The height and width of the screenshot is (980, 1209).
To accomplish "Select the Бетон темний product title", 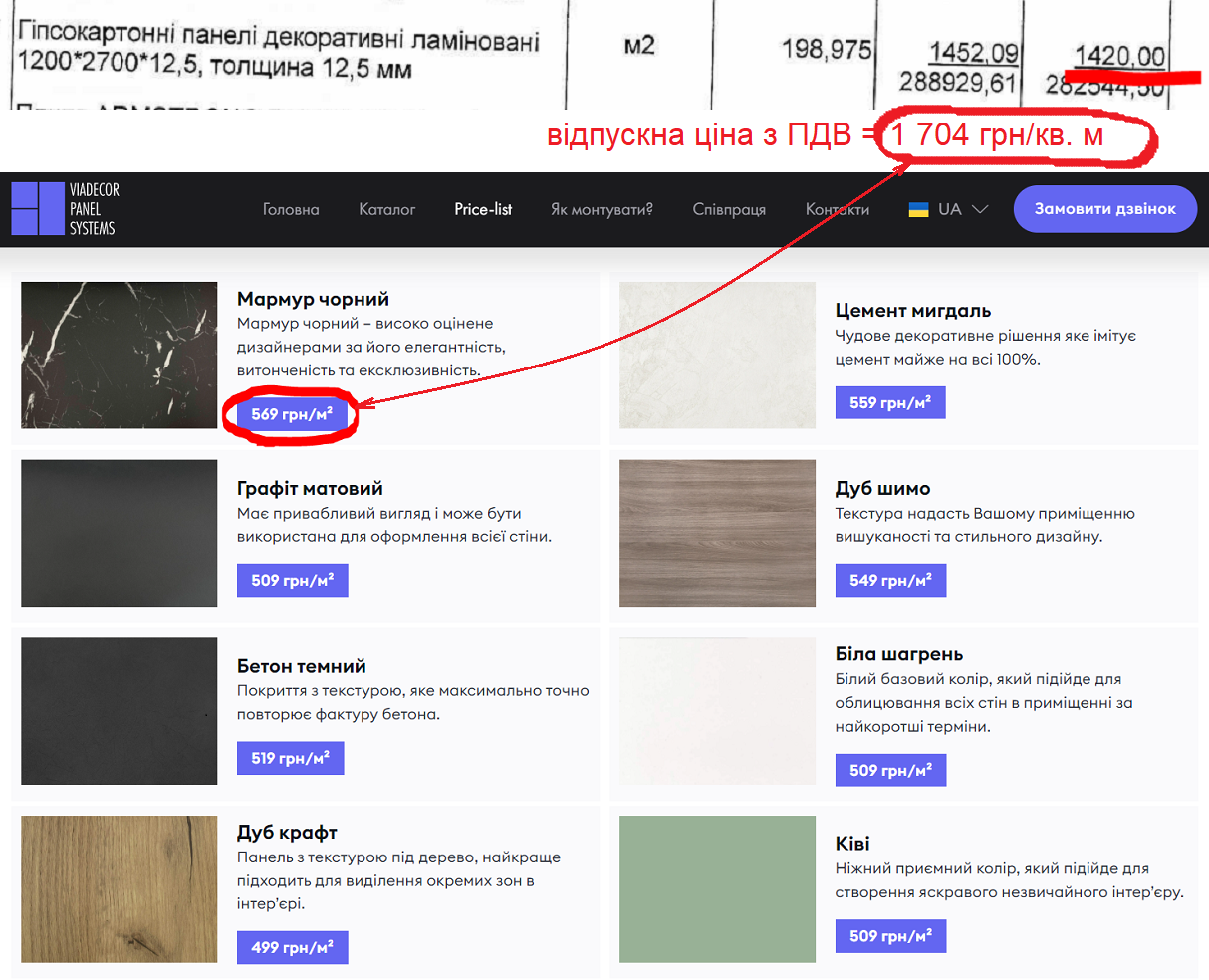I will pos(301,666).
